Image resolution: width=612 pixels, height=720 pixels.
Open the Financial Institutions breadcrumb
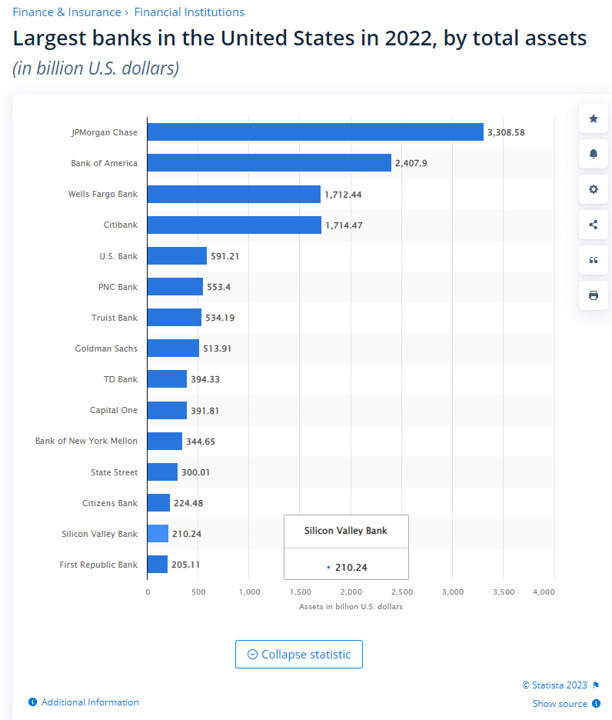(x=189, y=12)
